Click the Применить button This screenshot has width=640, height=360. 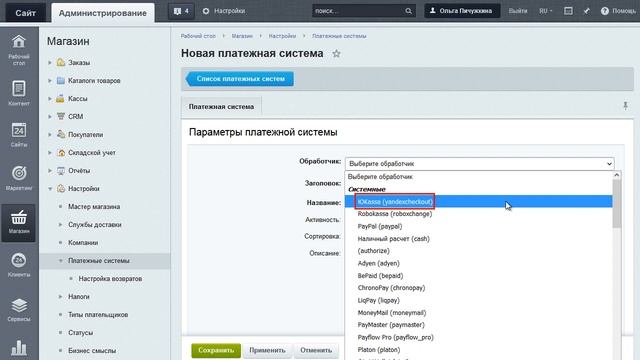[x=267, y=350]
